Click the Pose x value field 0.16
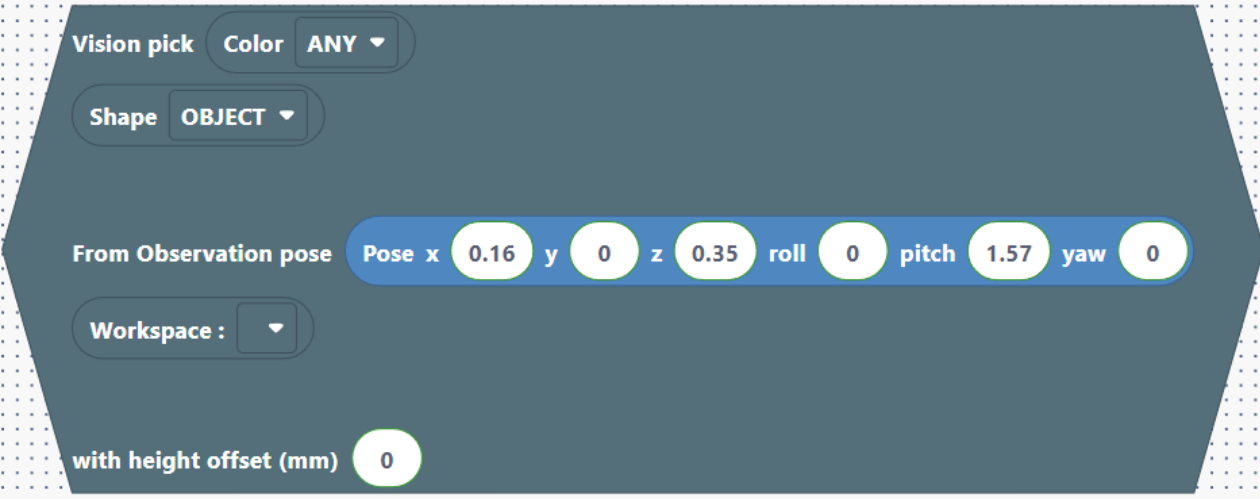This screenshot has height=499, width=1260. tap(492, 254)
